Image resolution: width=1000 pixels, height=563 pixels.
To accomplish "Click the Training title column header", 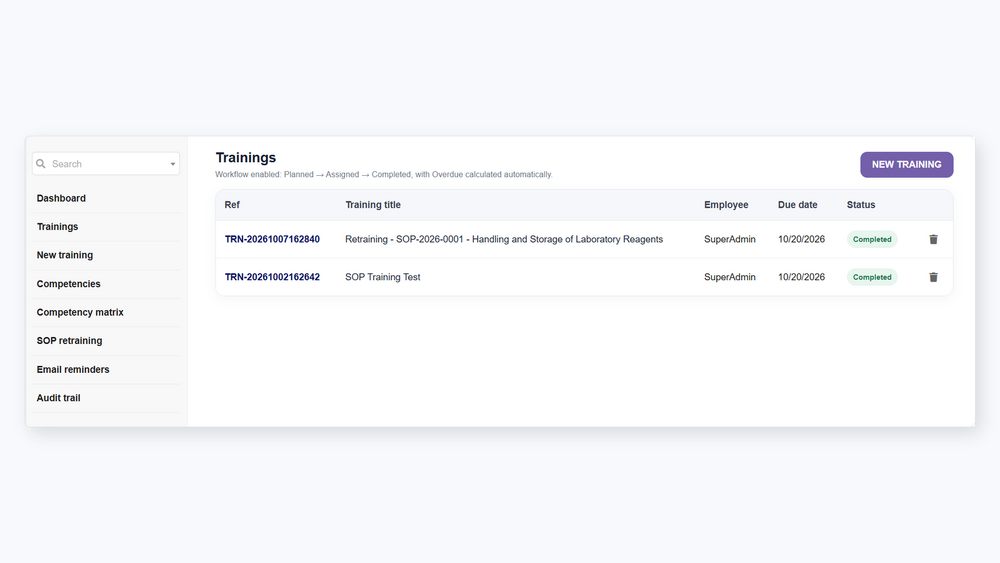I will pyautogui.click(x=373, y=205).
